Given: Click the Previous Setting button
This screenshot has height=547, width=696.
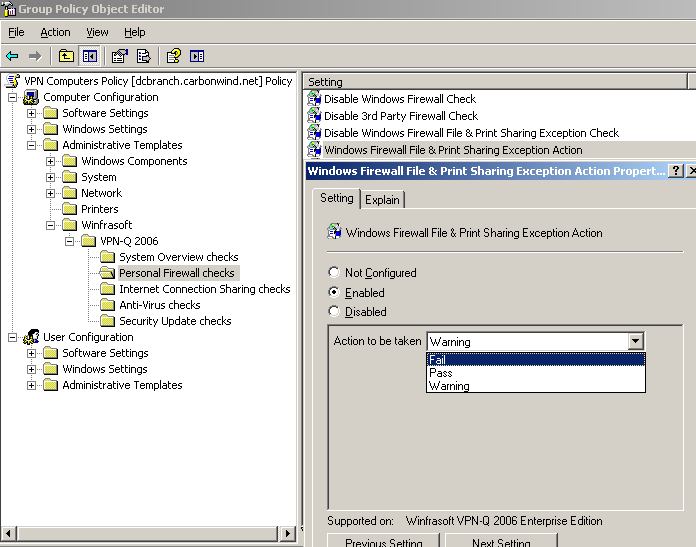Looking at the screenshot, I should pyautogui.click(x=384, y=542).
